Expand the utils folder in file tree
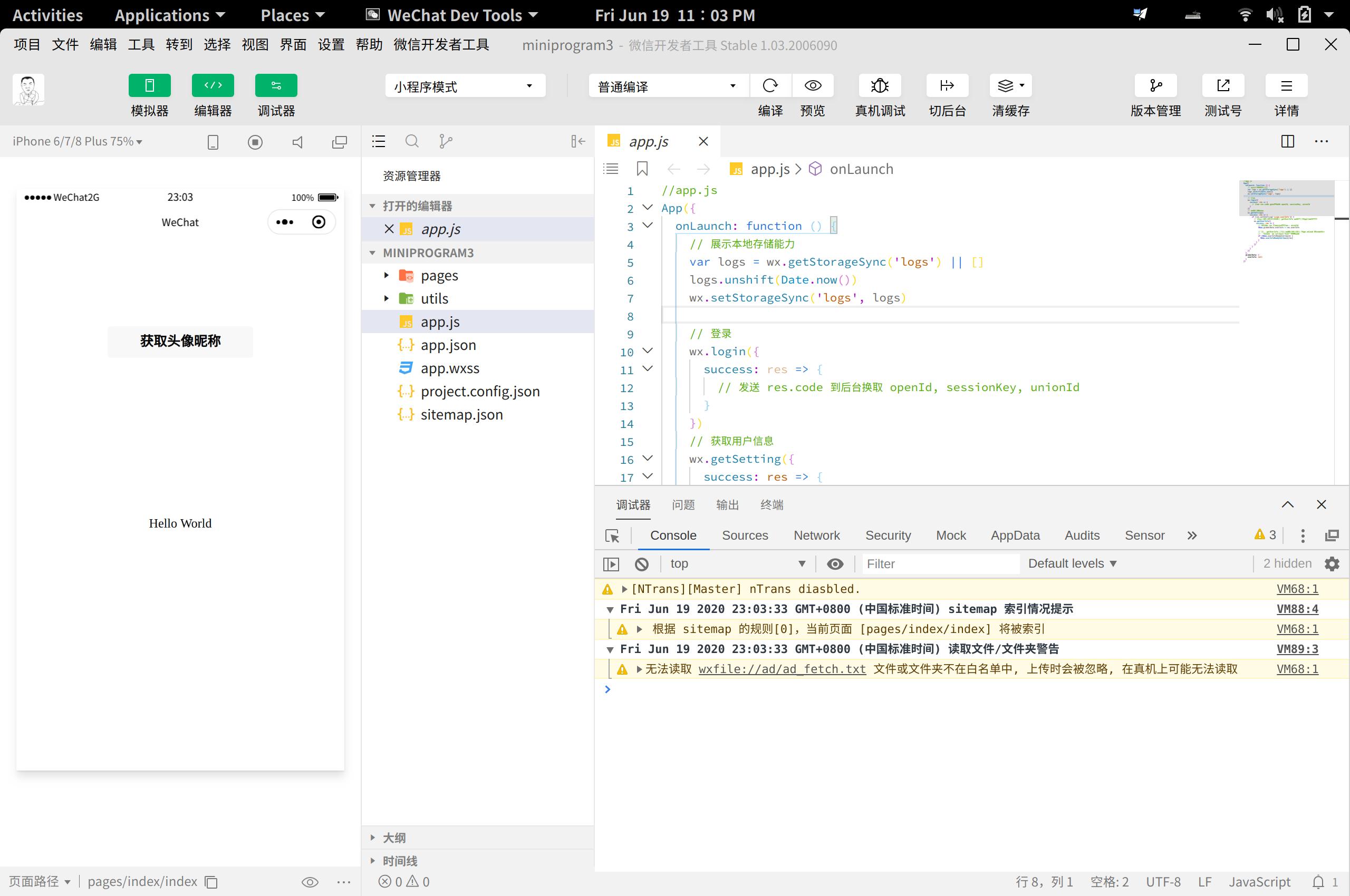Image resolution: width=1350 pixels, height=896 pixels. pyautogui.click(x=385, y=298)
